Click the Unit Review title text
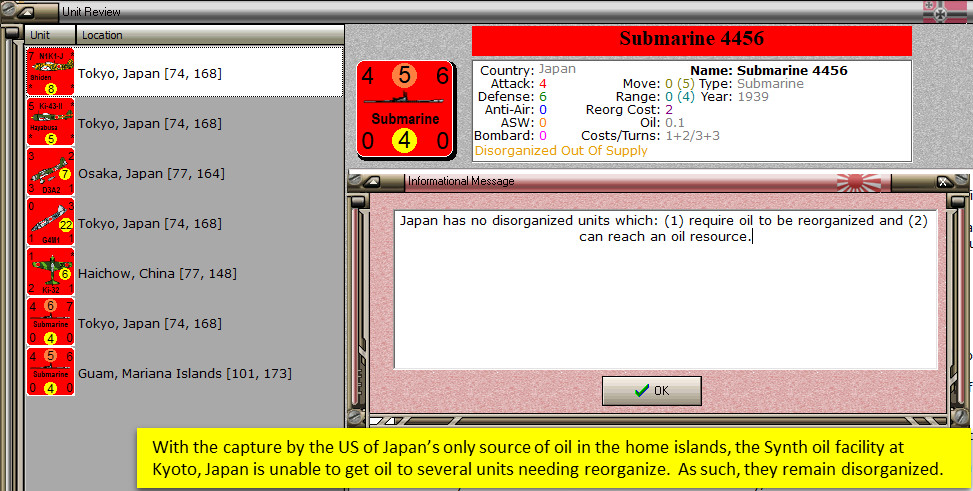The width and height of the screenshot is (973, 491). 91,11
